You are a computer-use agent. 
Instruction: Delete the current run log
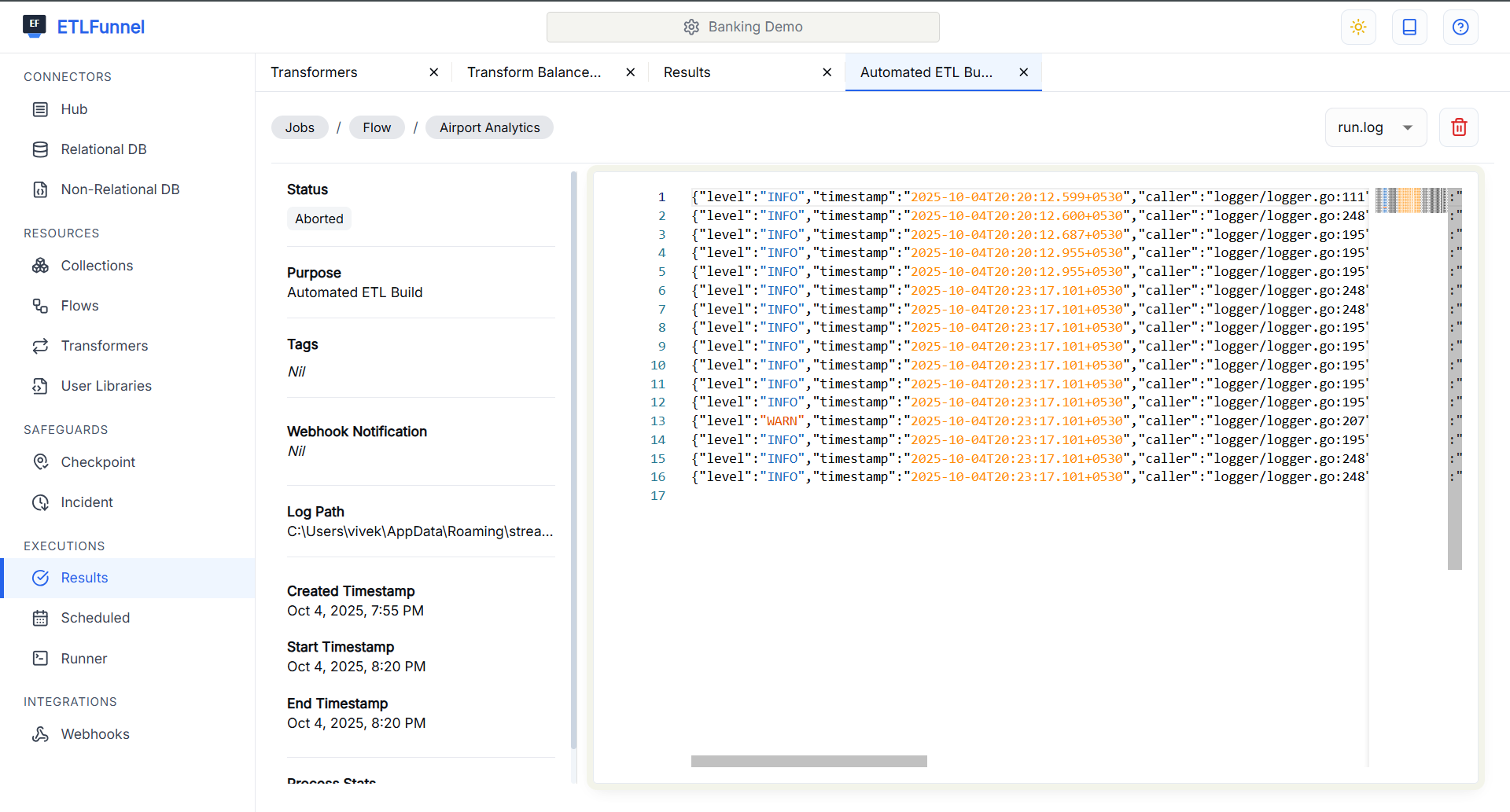tap(1459, 127)
